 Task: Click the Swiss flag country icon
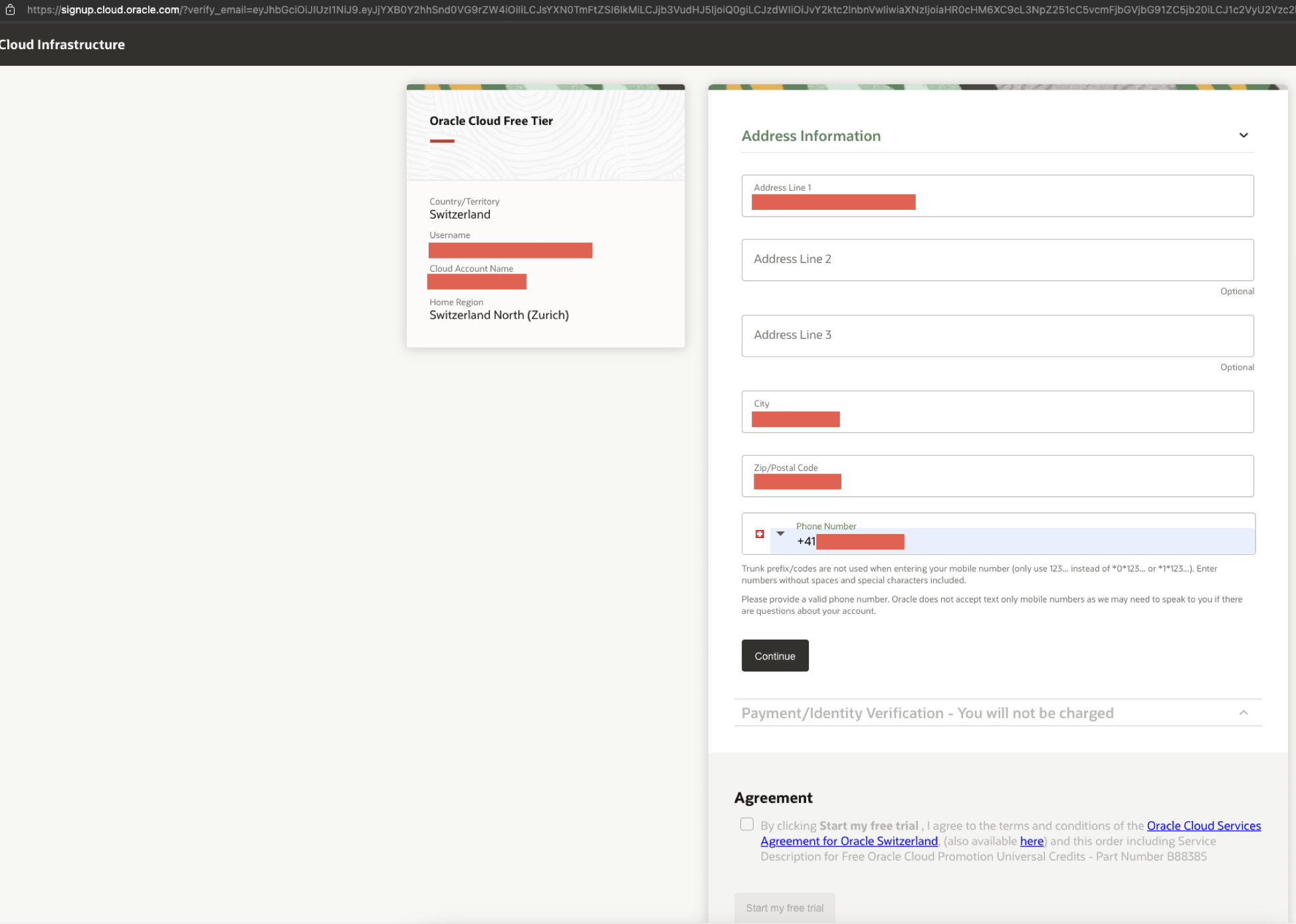tap(760, 534)
